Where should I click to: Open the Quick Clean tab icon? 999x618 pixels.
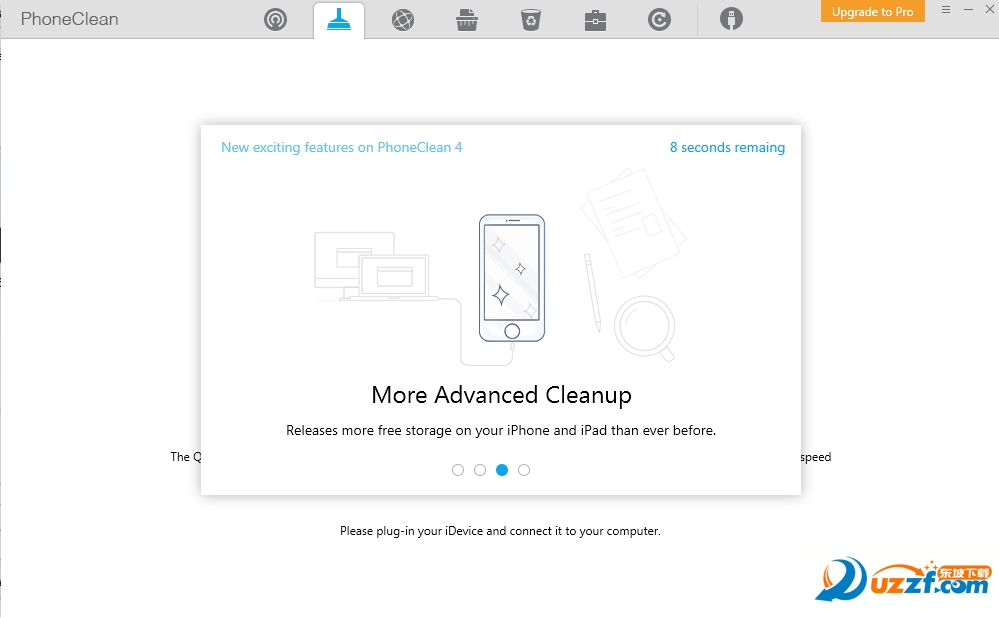[339, 20]
